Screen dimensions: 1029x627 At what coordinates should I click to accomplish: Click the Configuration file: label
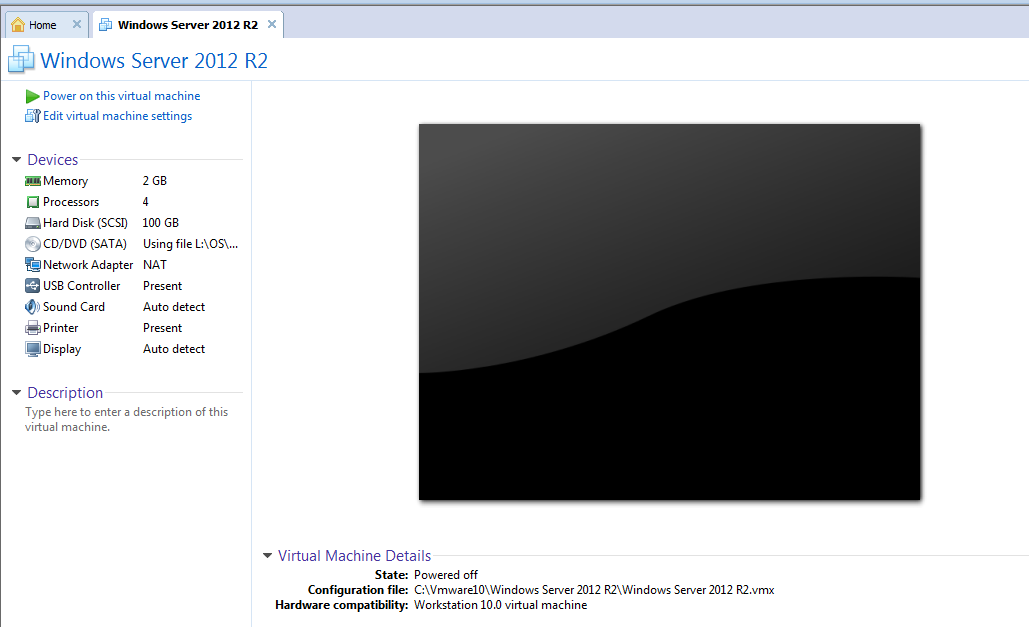tap(358, 590)
